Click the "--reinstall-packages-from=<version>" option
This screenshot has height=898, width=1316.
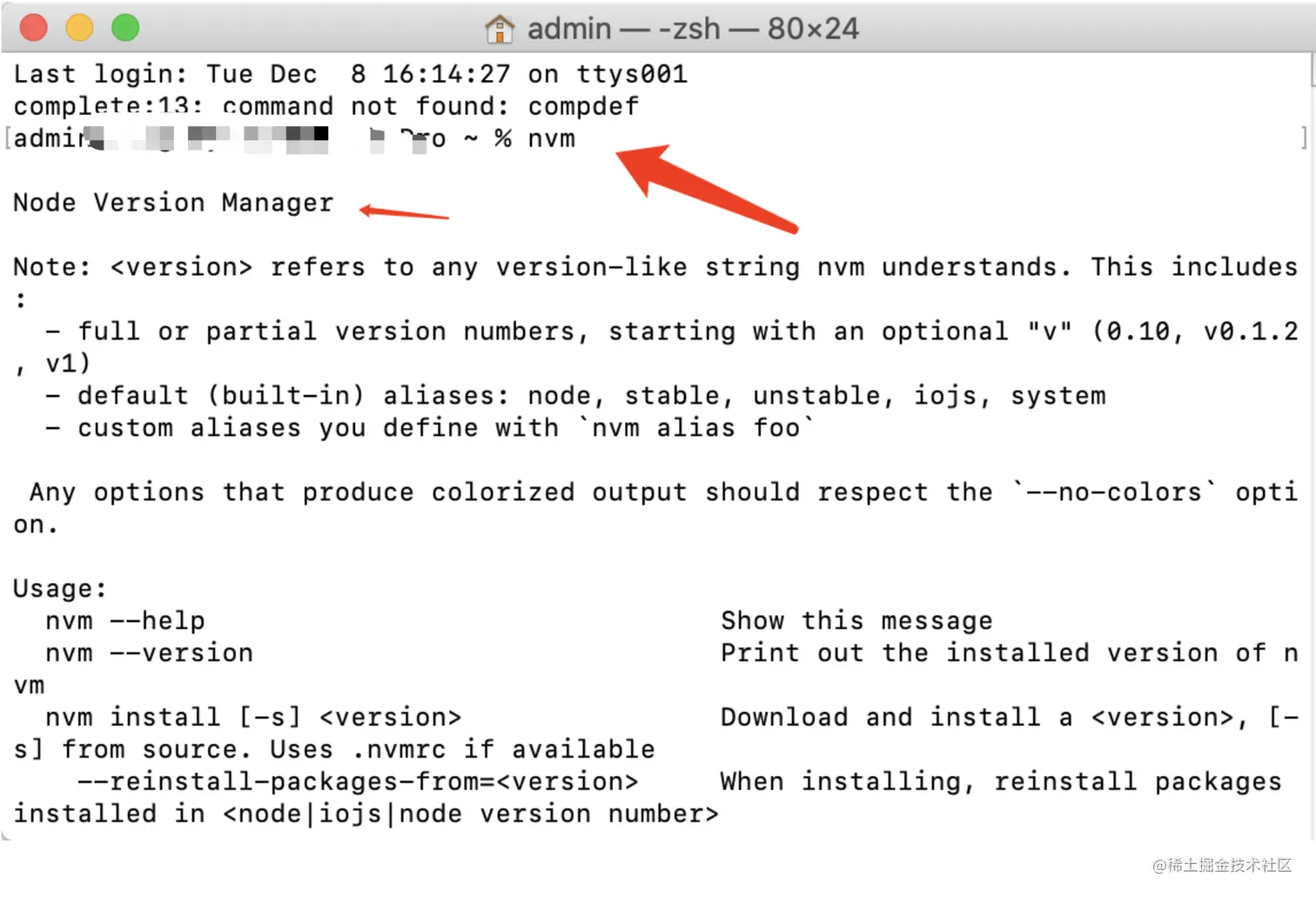[x=358, y=782]
